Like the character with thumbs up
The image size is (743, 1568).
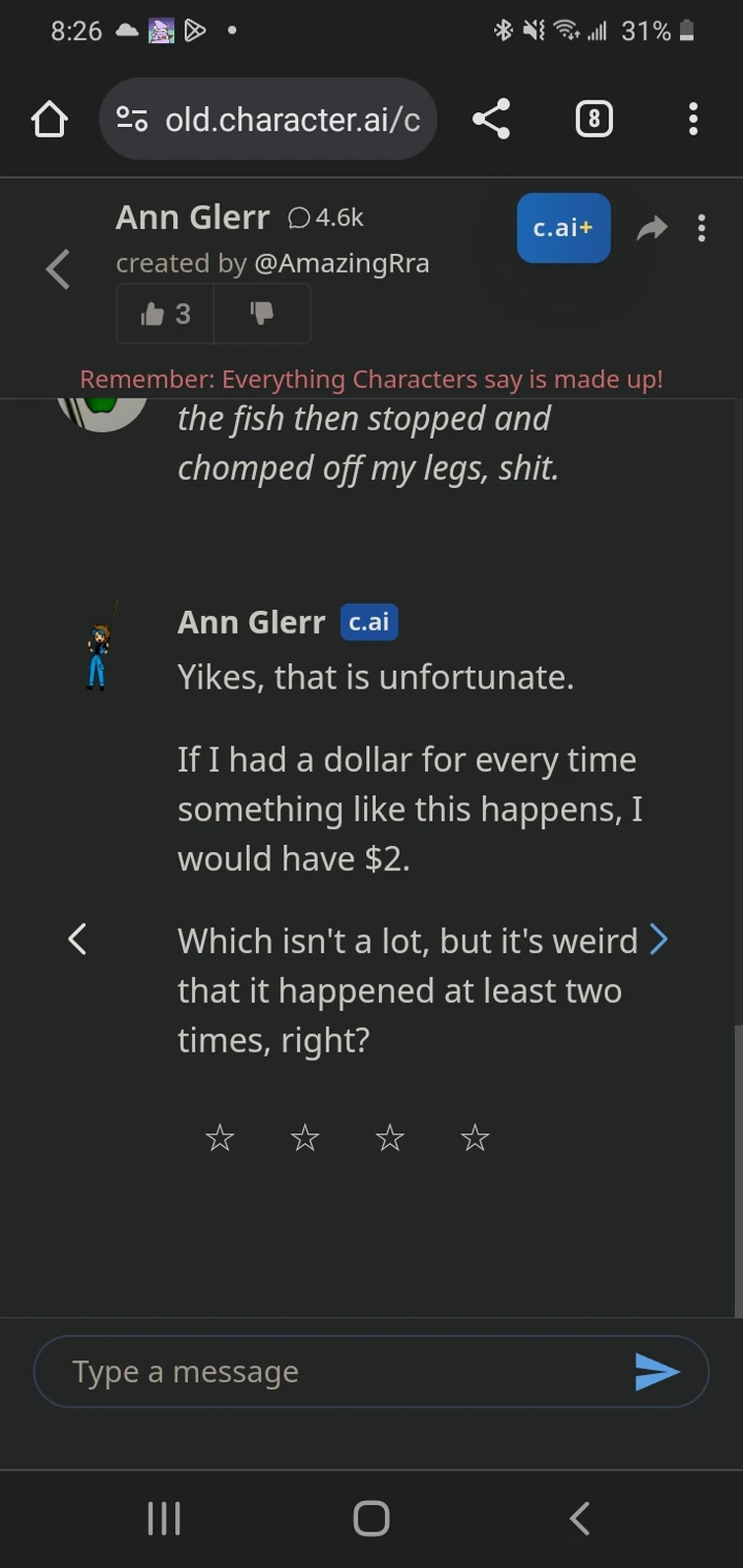(x=164, y=314)
